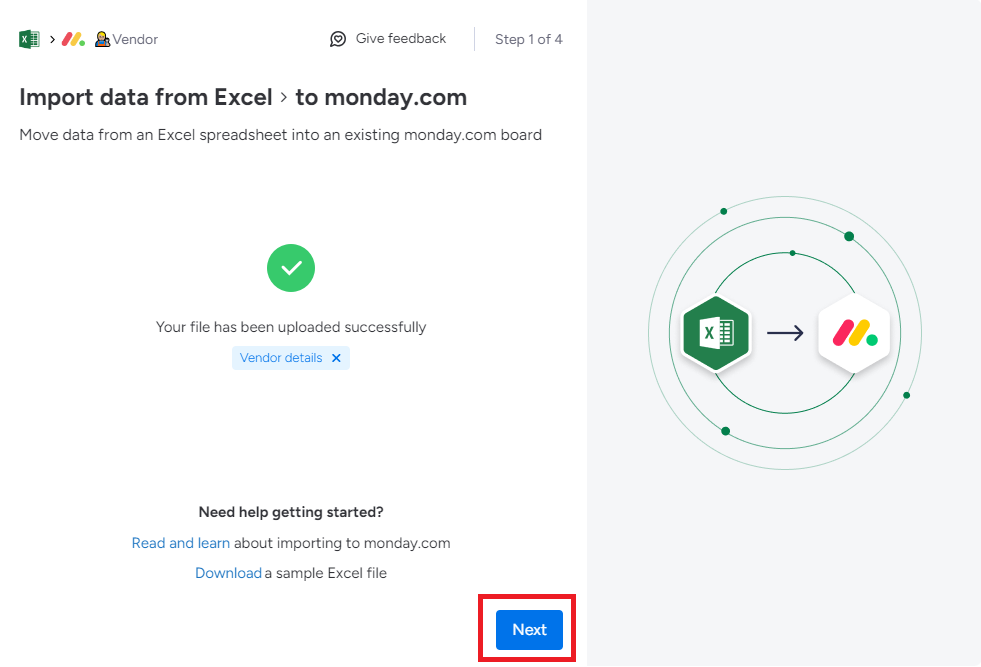Download a sample Excel file

click(228, 573)
